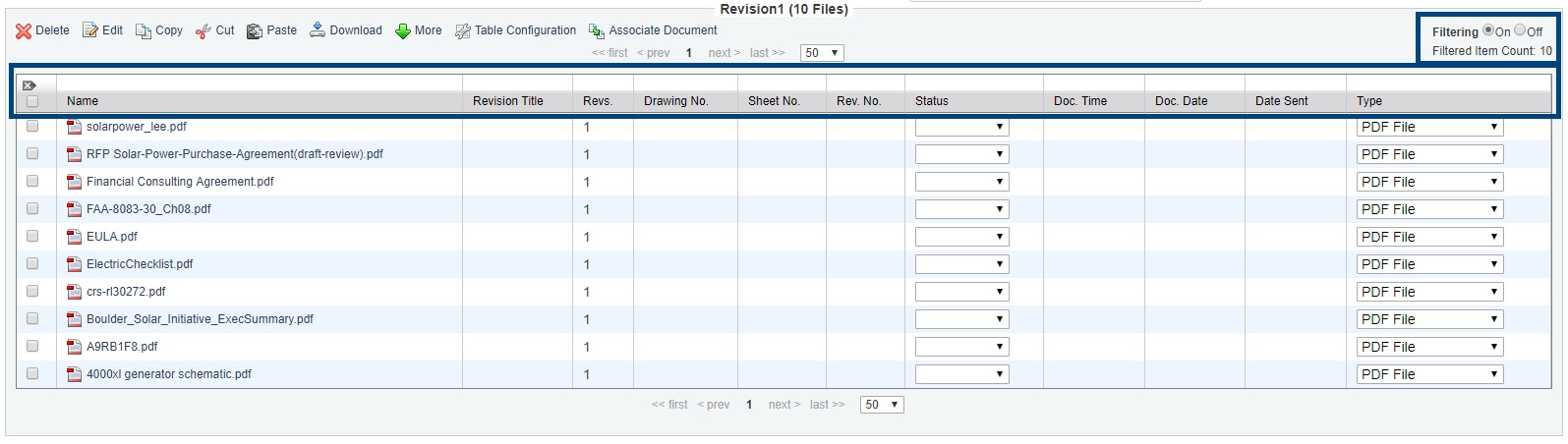The width and height of the screenshot is (1568, 444).
Task: Check the box for solarpower_lee.pdf
Action: click(x=32, y=127)
